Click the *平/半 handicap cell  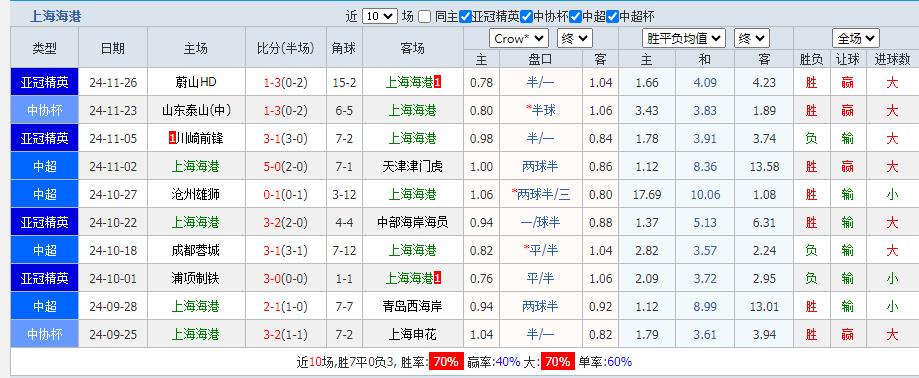tap(540, 251)
